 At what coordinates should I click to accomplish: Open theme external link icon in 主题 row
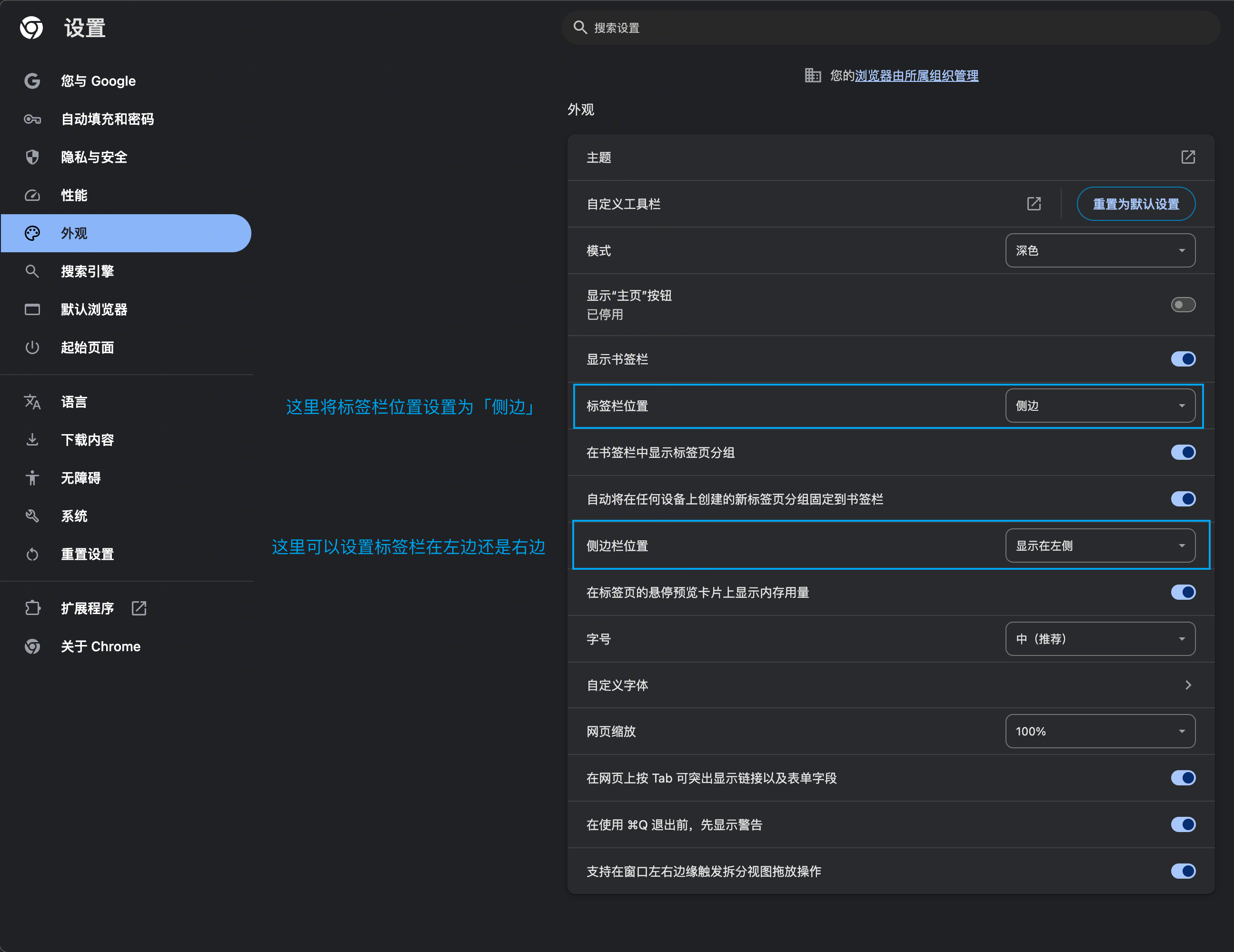[x=1188, y=157]
